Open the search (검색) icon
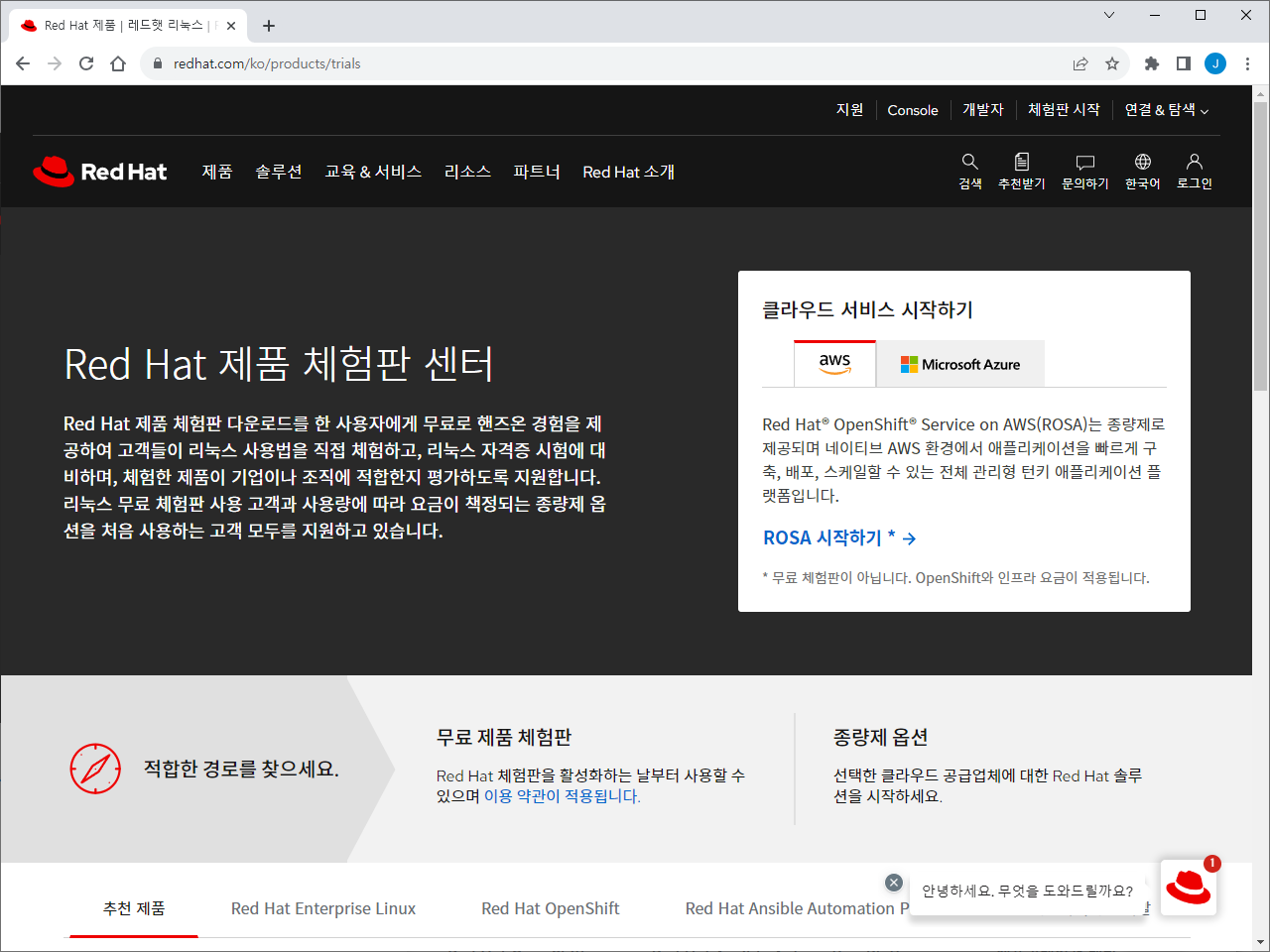1270x952 pixels. 969,171
